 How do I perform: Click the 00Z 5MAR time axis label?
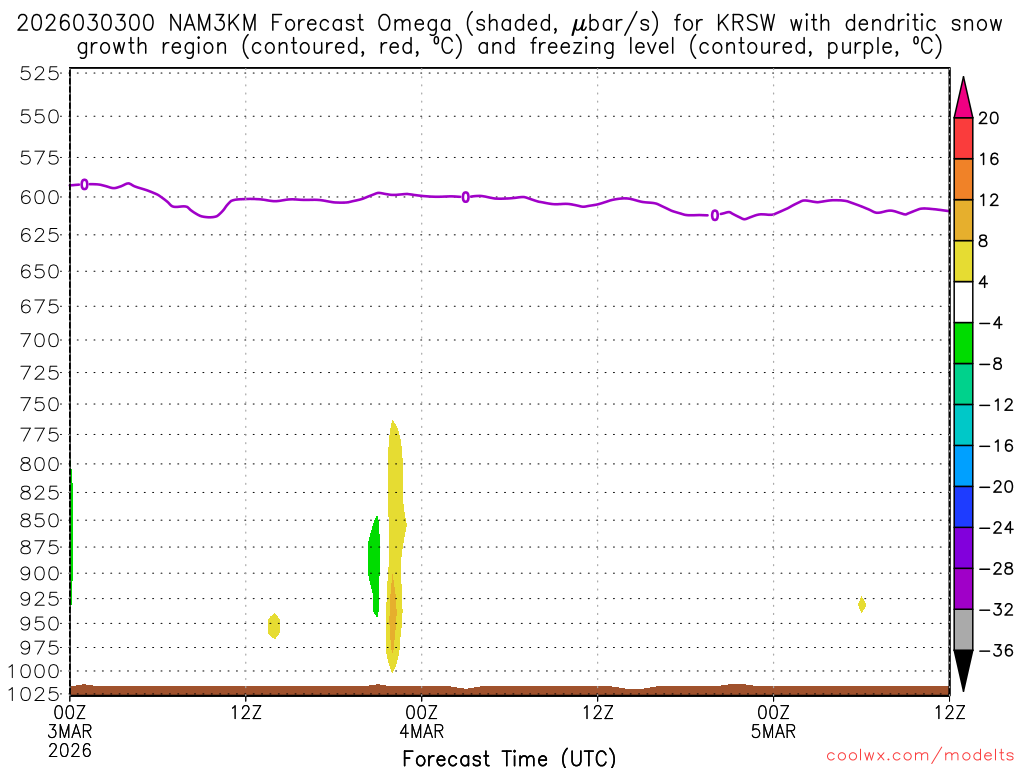(773, 722)
